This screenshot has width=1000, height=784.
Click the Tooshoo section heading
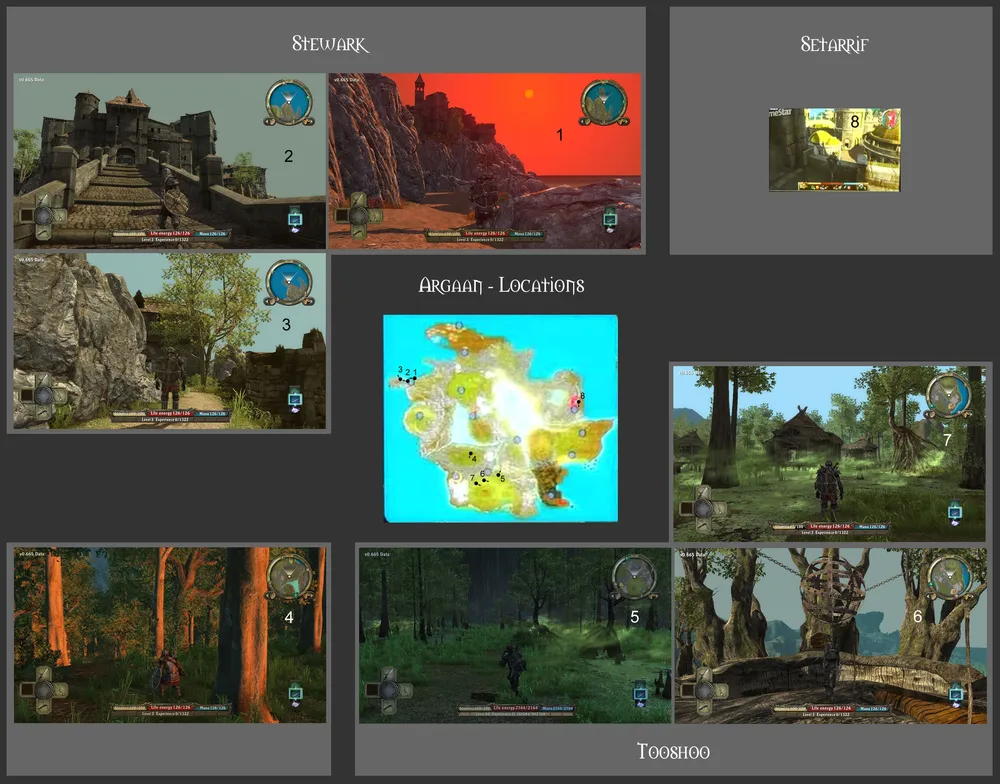click(x=673, y=751)
